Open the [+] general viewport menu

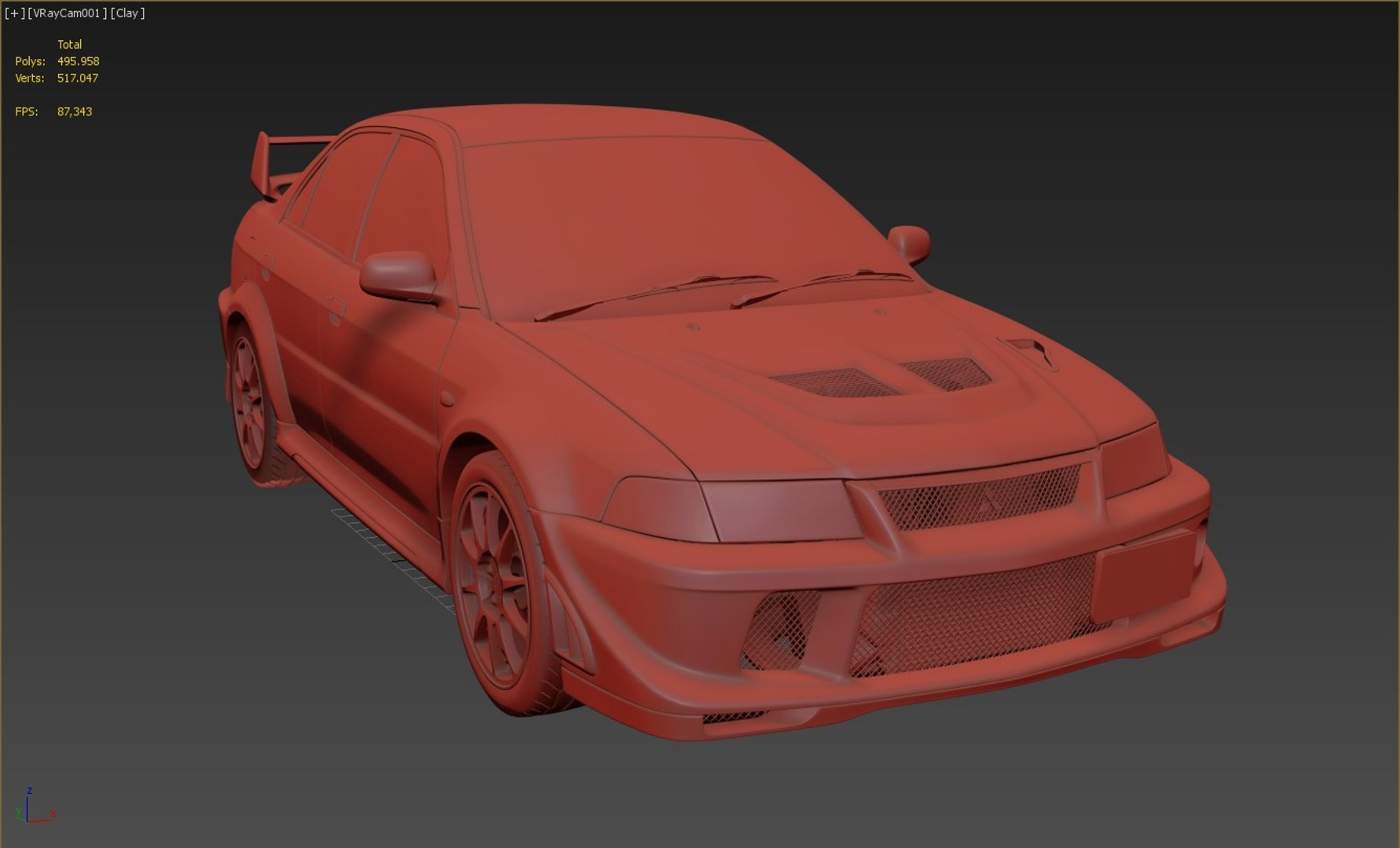[x=13, y=13]
